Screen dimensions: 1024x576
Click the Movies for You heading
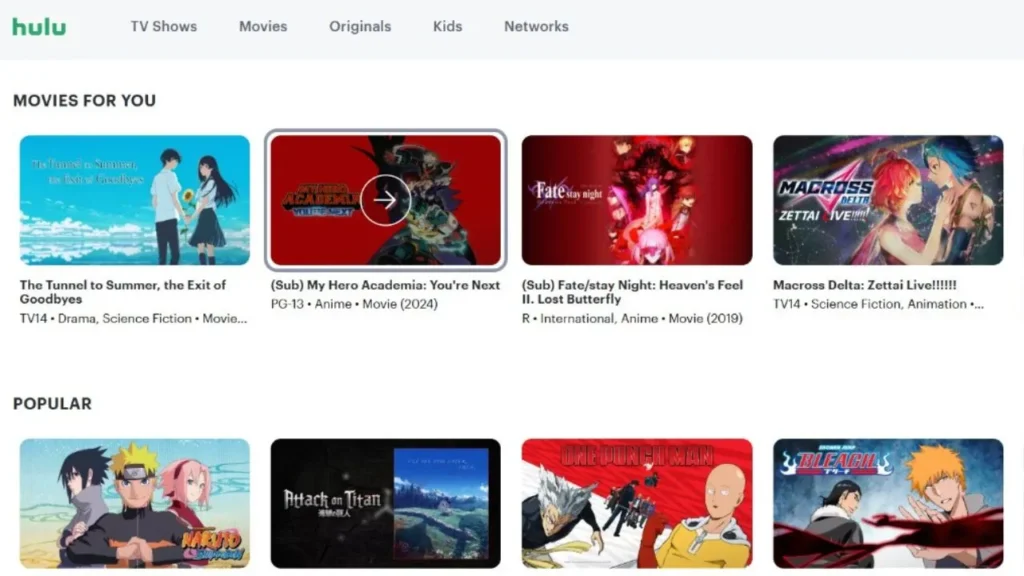pos(84,100)
